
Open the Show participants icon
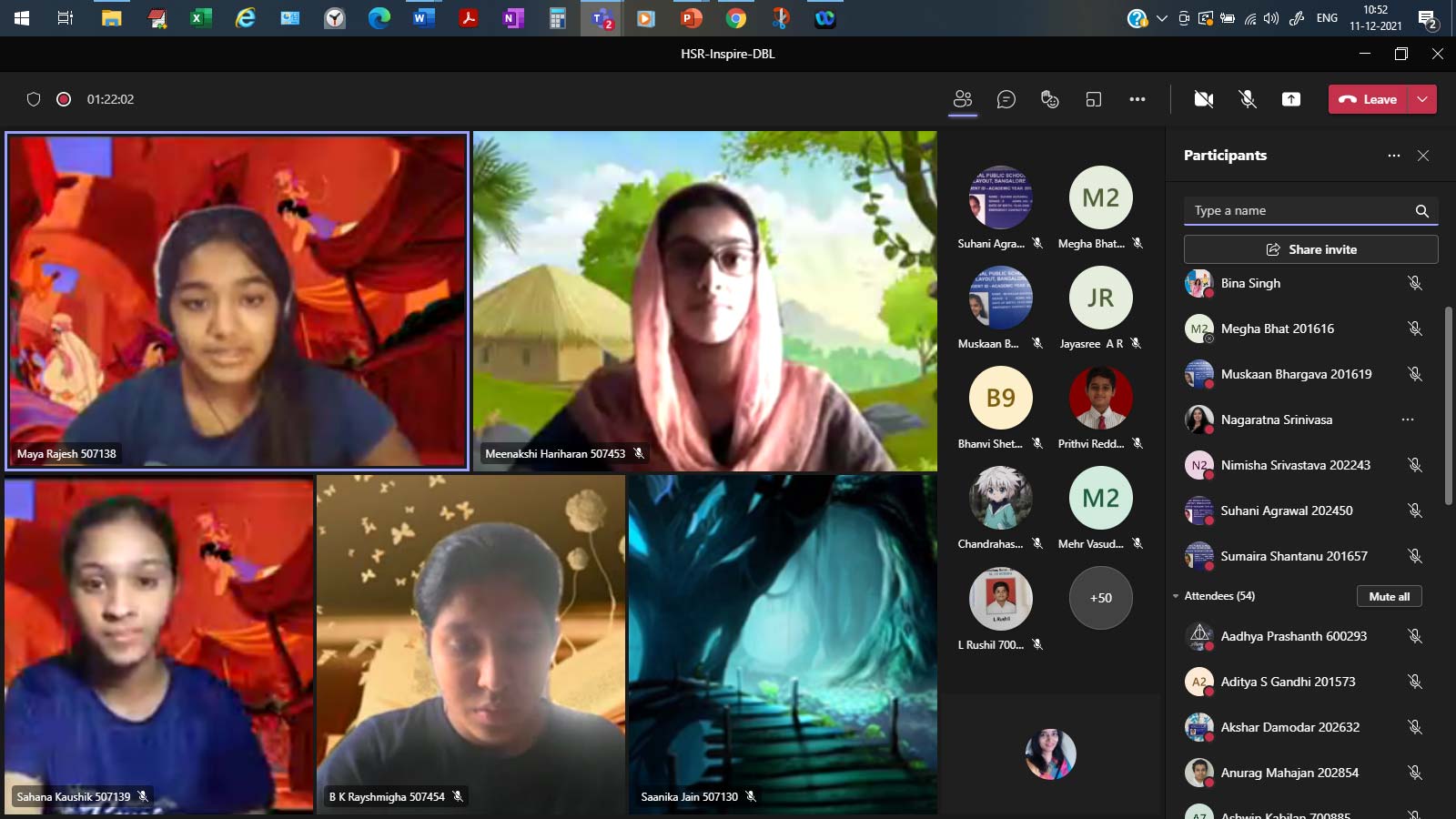[963, 99]
